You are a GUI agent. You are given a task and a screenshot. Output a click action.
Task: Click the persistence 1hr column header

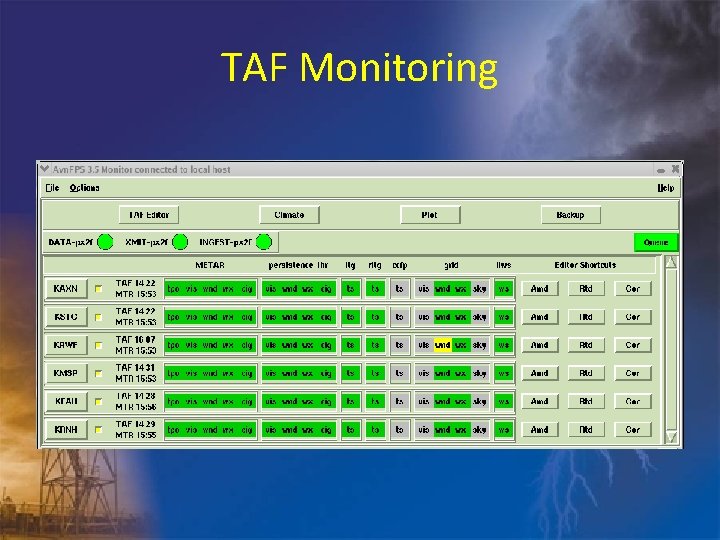coord(298,265)
